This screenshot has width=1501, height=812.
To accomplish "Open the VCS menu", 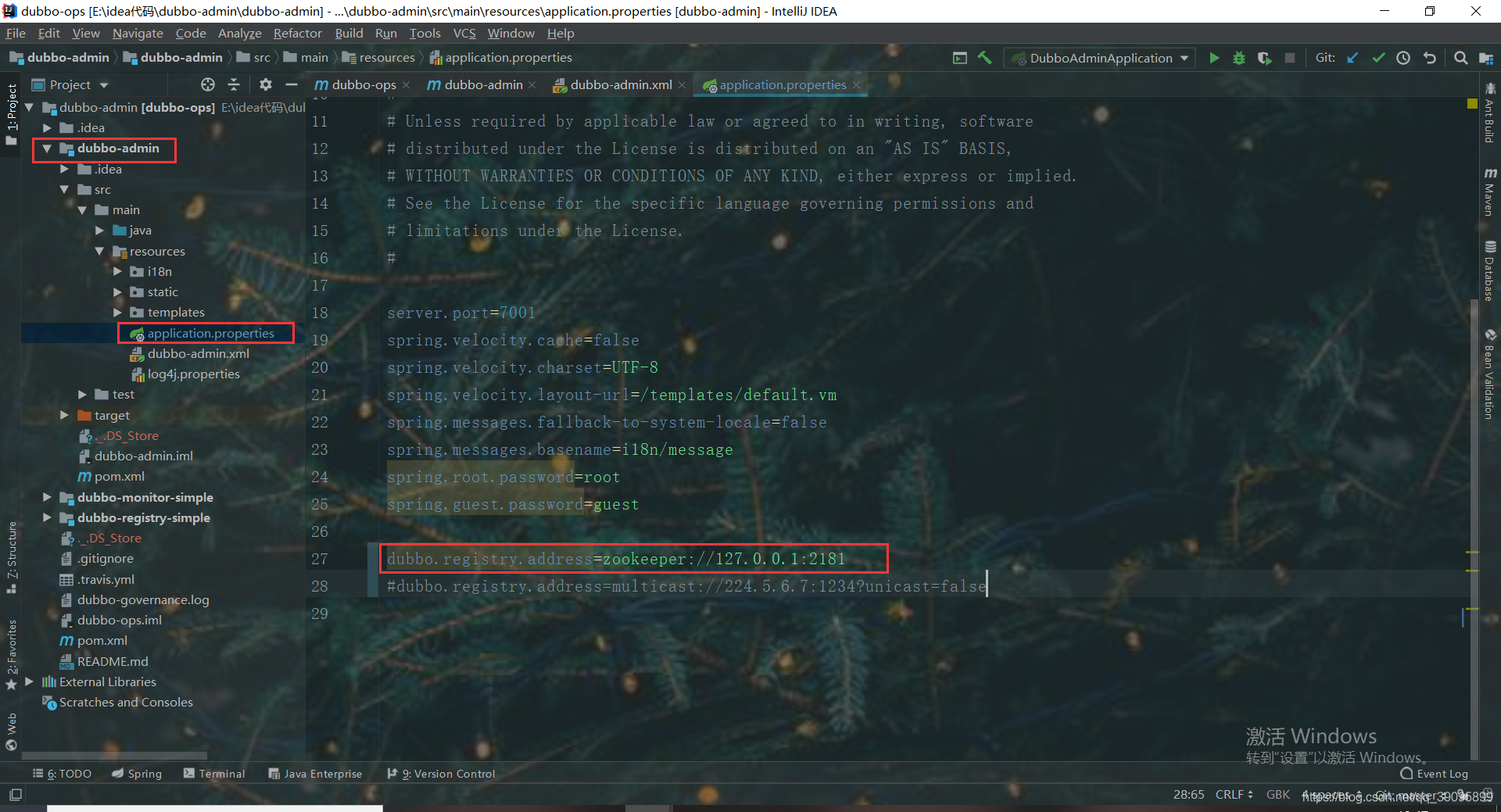I will 464,34.
